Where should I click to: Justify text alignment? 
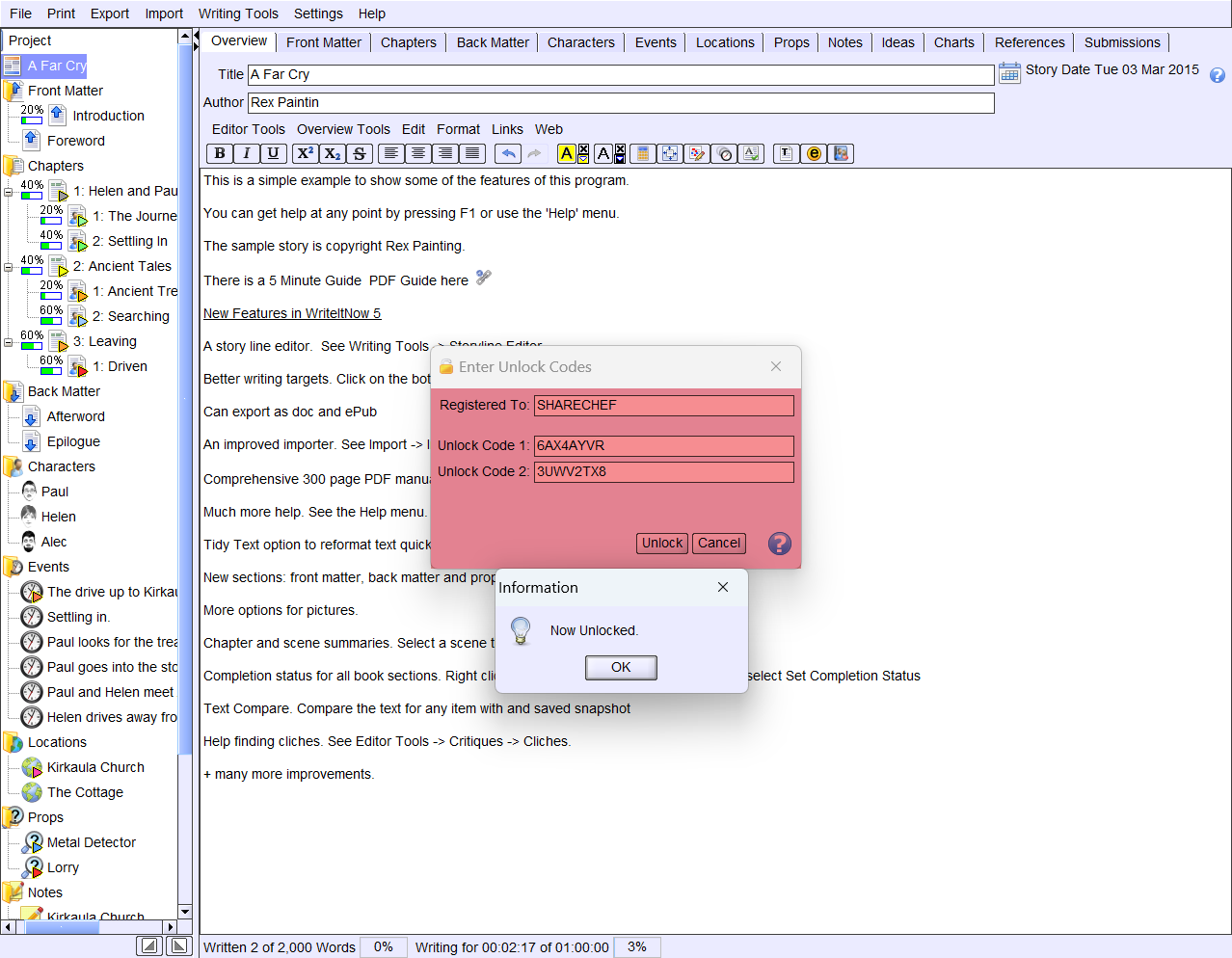472,153
